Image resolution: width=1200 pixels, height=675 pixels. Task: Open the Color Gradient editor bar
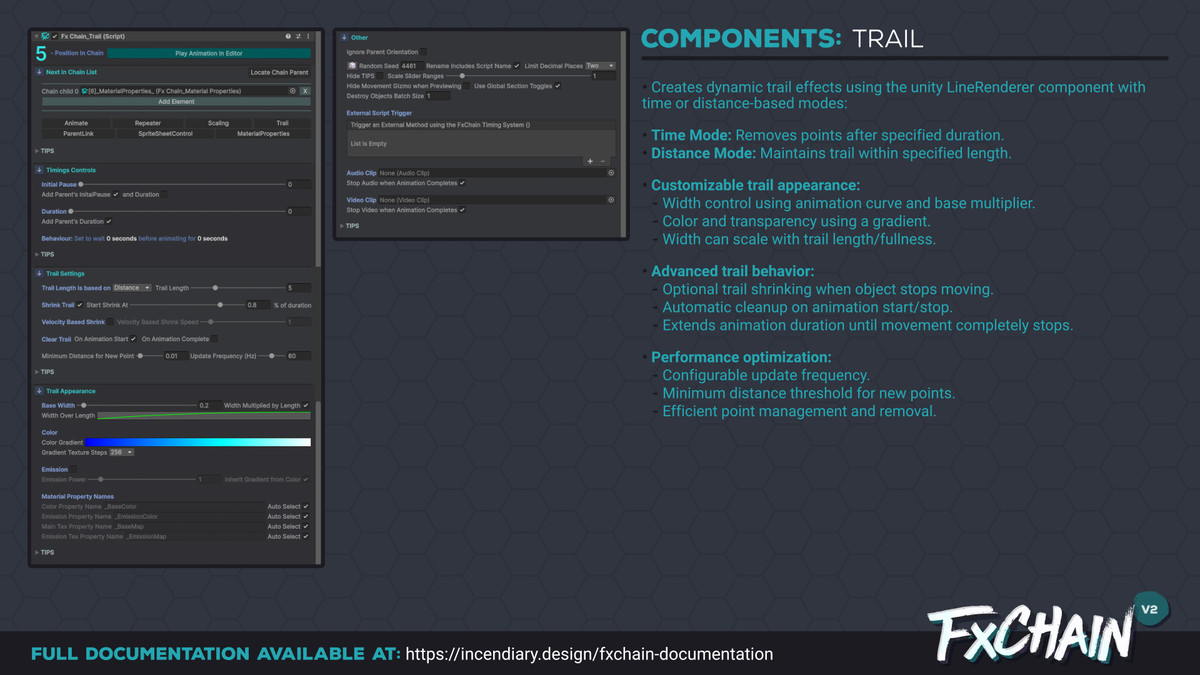(x=198, y=441)
